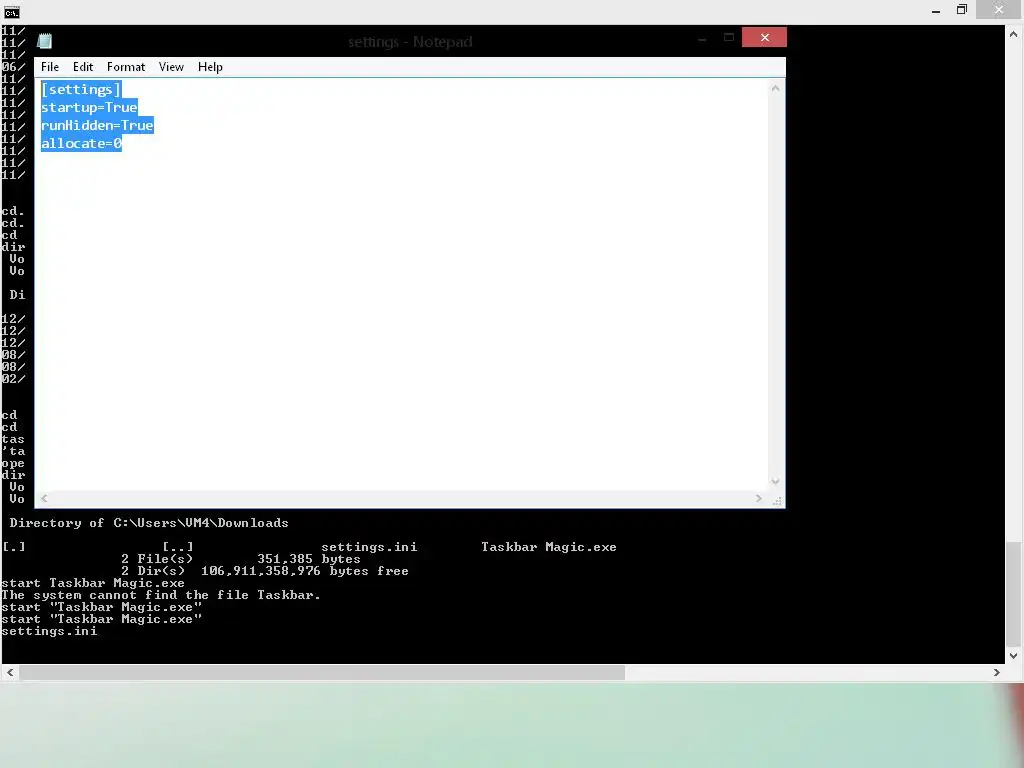Click the Notepad app icon in title bar
Viewport: 1024px width, 768px height.
(x=44, y=41)
